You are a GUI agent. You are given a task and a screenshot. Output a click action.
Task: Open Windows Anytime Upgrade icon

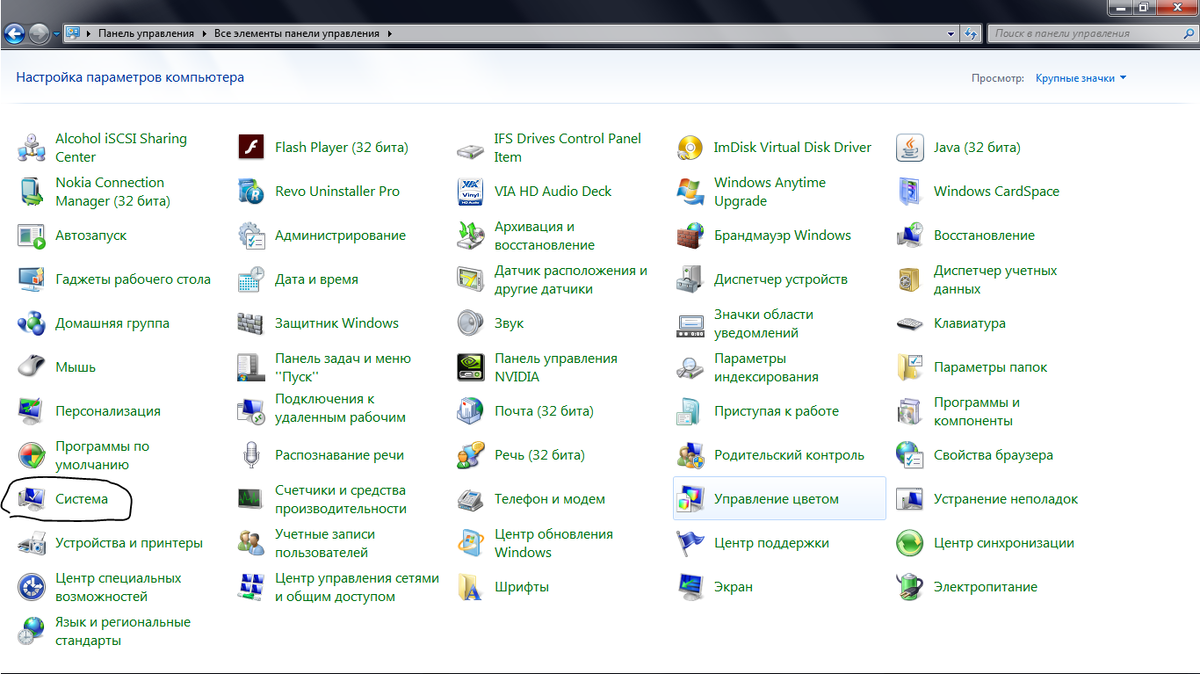[690, 191]
